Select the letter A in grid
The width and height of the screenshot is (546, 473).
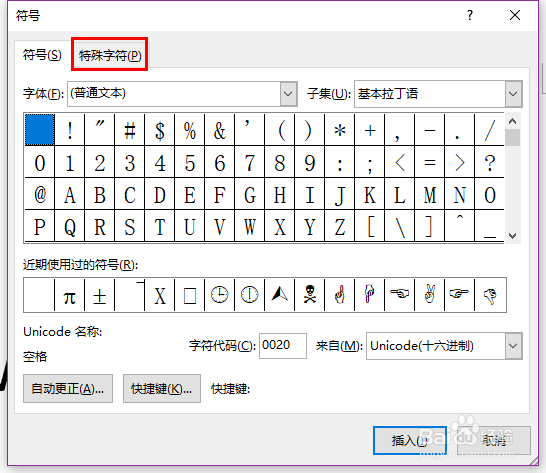[x=70, y=194]
